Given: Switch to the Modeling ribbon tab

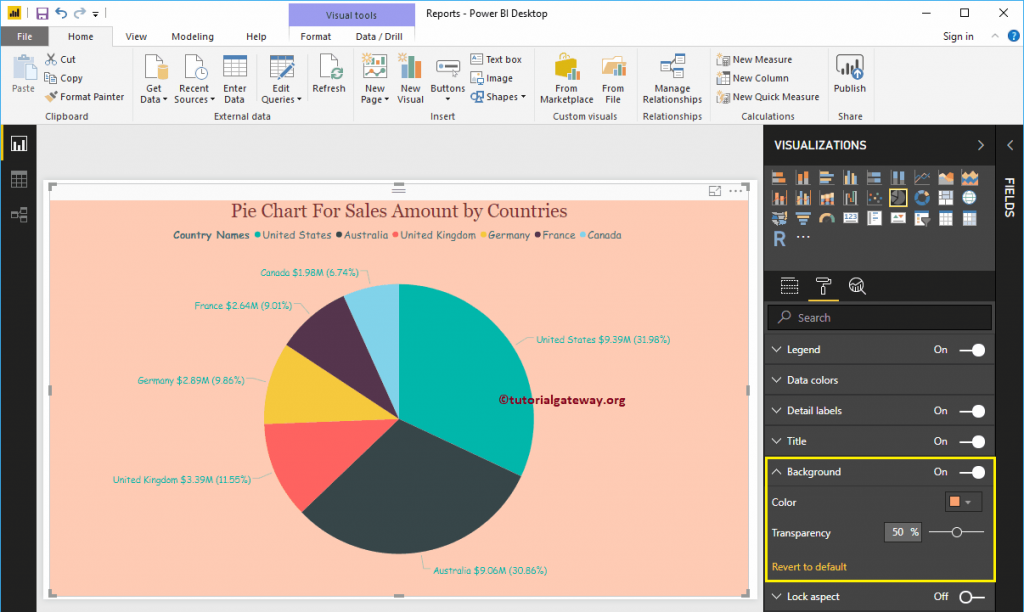Looking at the screenshot, I should point(192,36).
